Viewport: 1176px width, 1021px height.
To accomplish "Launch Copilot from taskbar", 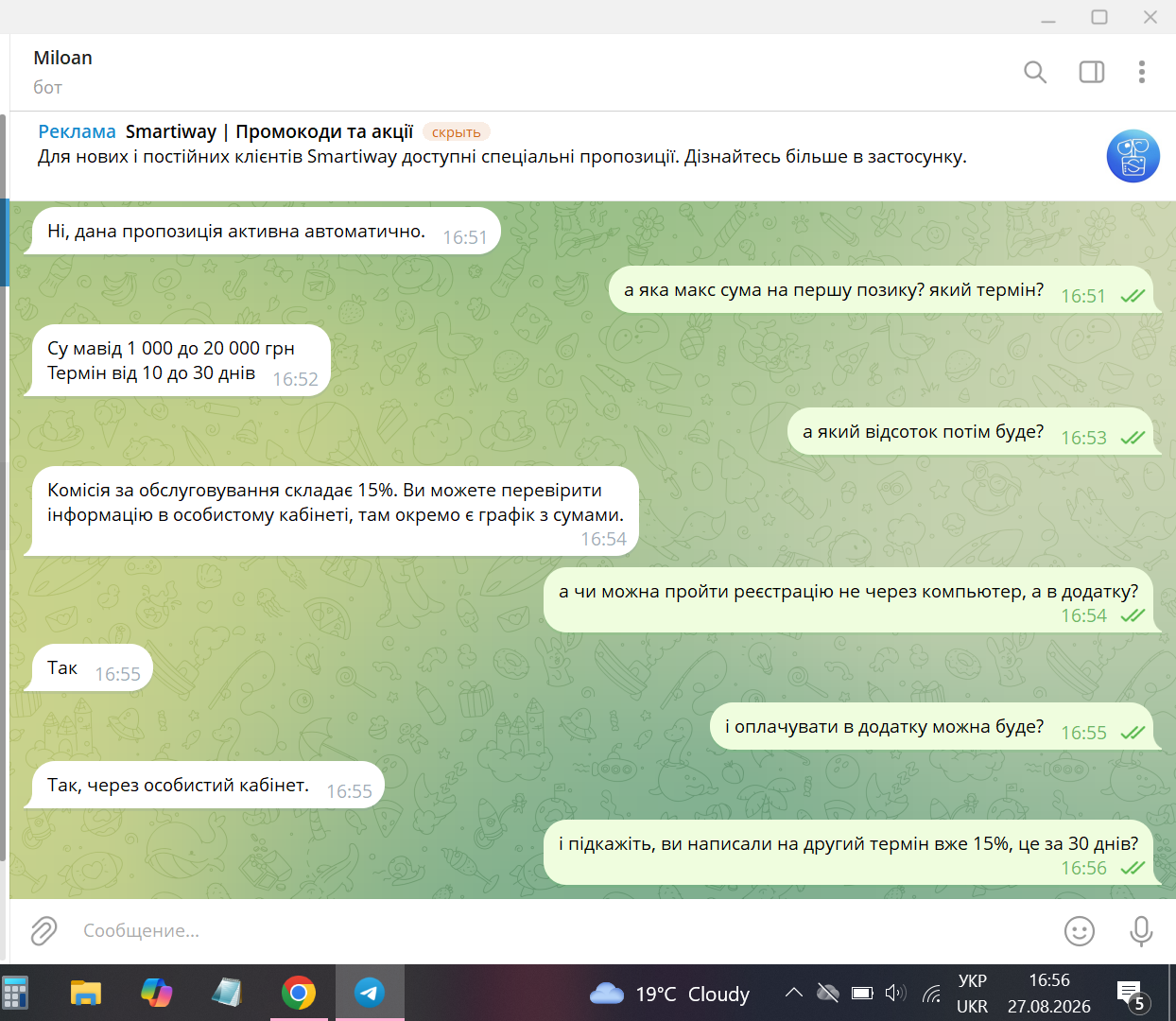I will pos(157,994).
